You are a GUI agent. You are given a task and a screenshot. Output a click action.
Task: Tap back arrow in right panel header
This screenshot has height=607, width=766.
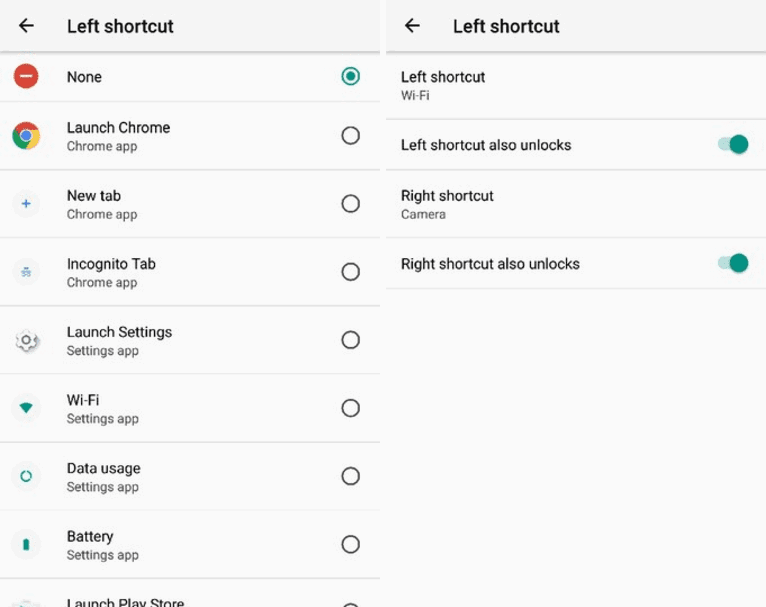pos(412,26)
